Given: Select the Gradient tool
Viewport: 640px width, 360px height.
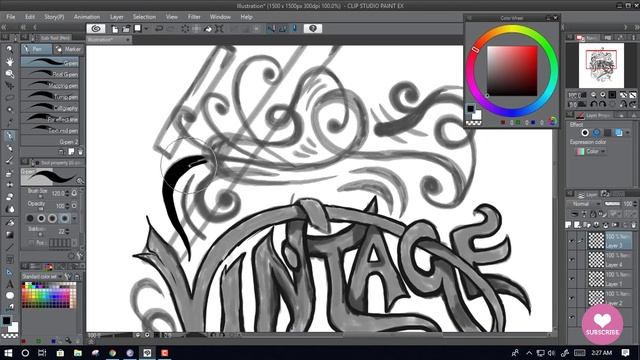Looking at the screenshot, I should 9,235.
